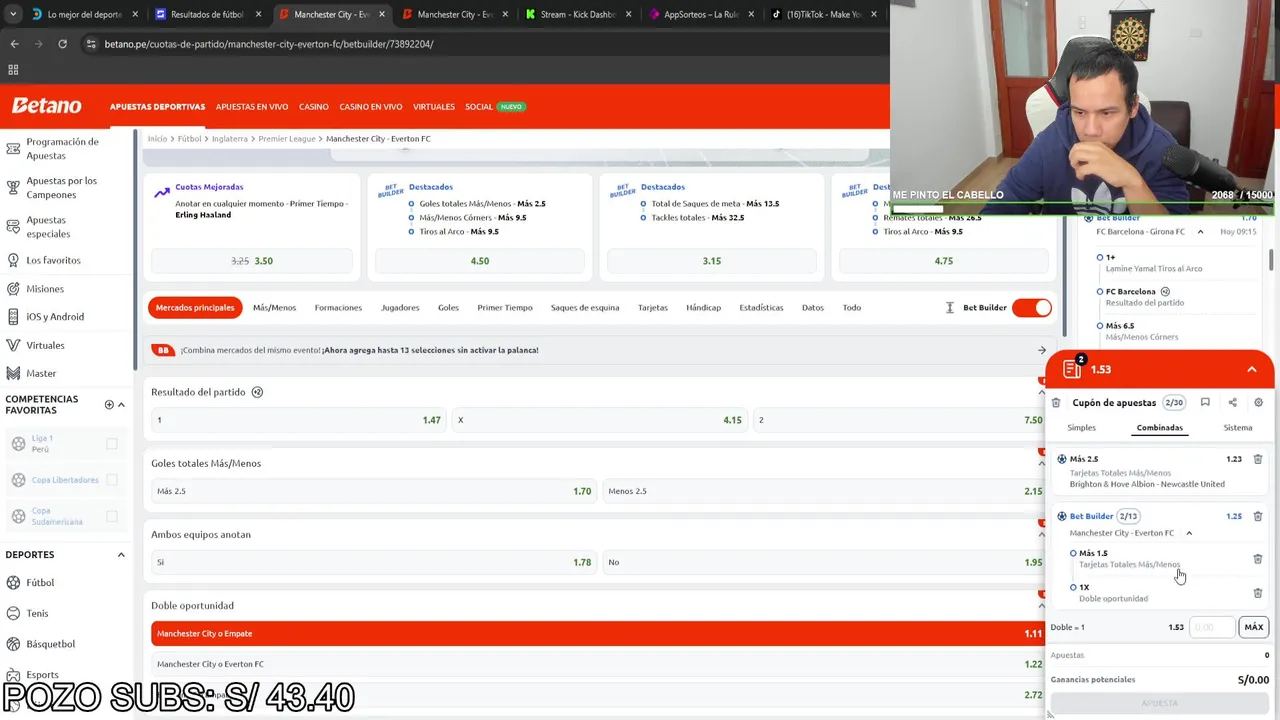Pick home win odds 1.47
Screen dimensions: 1280x720
[298, 420]
